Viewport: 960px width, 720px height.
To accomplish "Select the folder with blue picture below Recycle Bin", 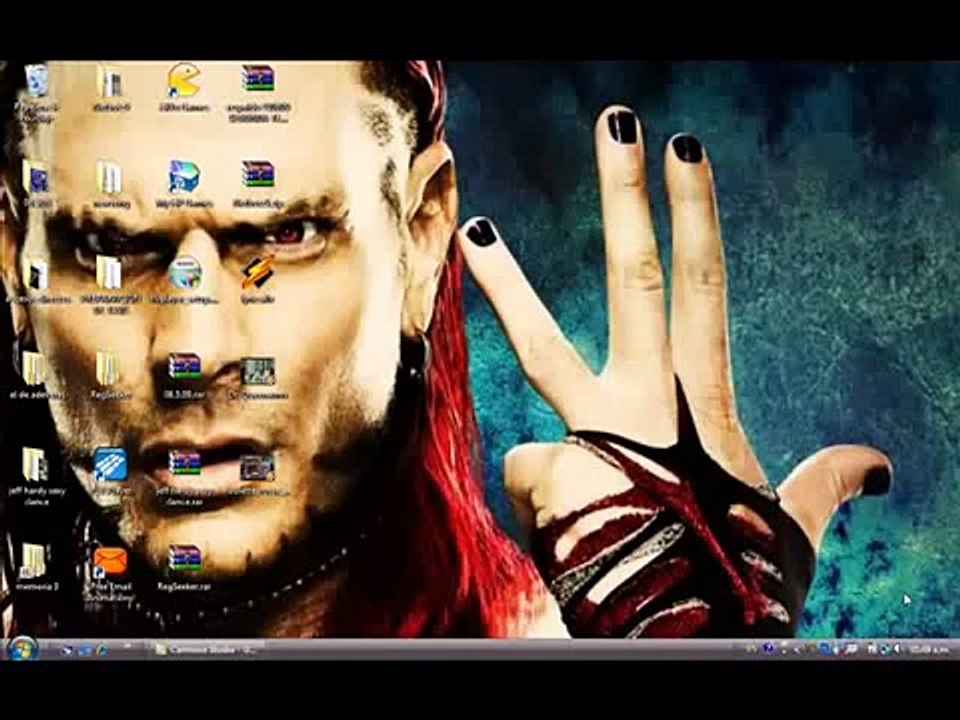I will click(37, 178).
